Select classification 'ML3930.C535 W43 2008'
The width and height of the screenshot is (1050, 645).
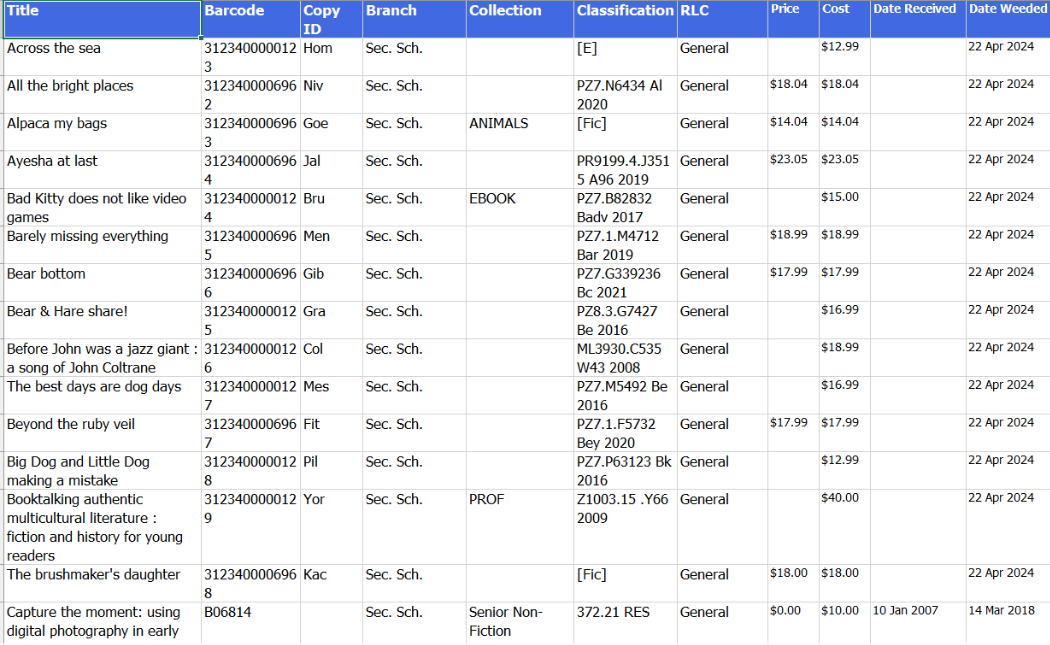coord(625,357)
